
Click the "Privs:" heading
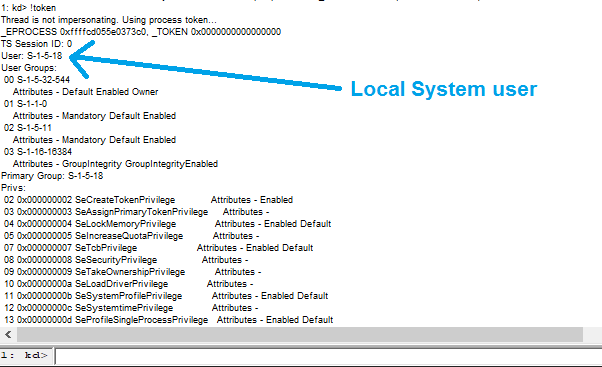(13, 188)
